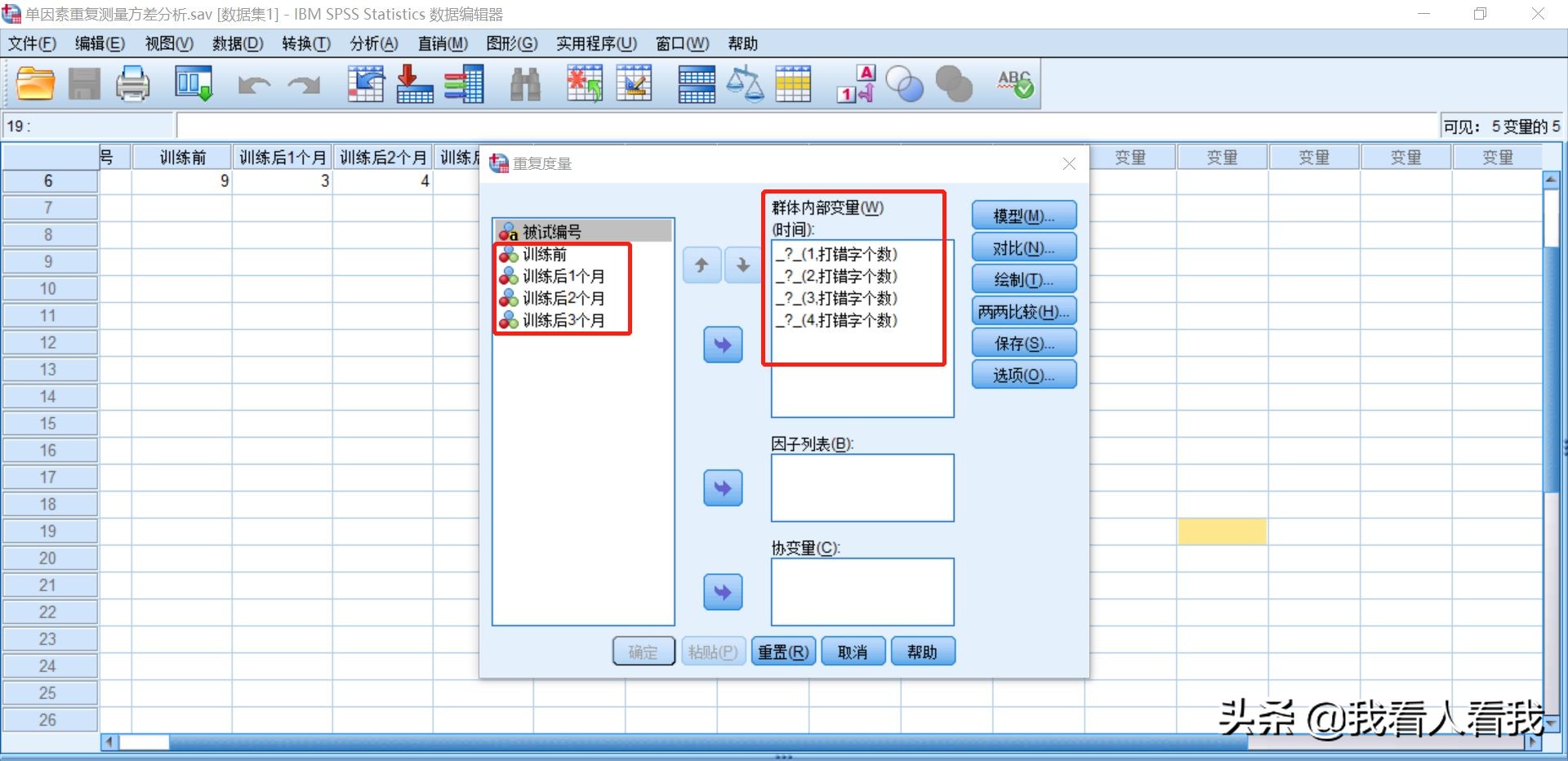The image size is (1568, 761).
Task: Select 训练后2个月 in variable list
Action: [583, 299]
